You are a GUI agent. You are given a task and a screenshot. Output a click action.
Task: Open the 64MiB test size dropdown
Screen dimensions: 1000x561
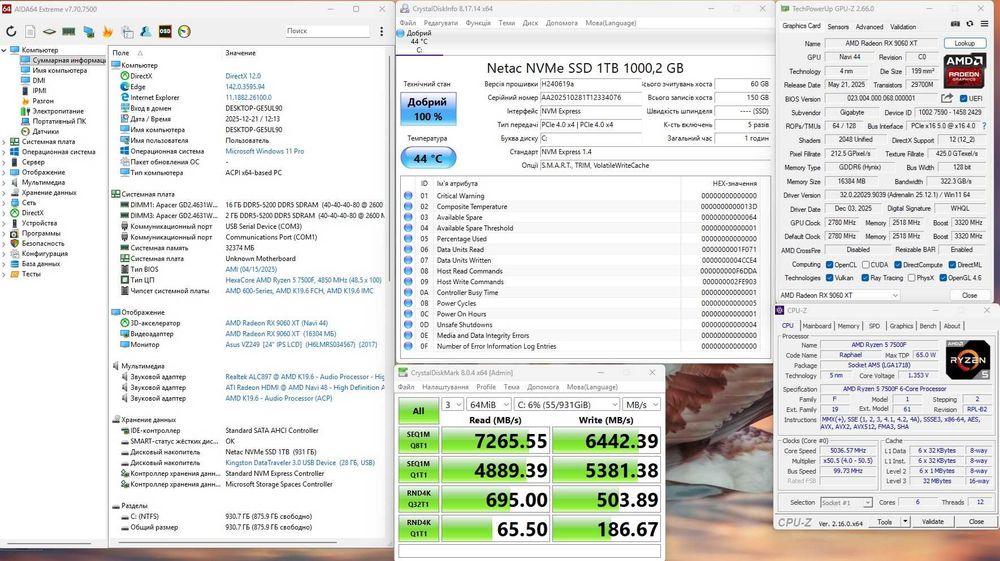(489, 405)
